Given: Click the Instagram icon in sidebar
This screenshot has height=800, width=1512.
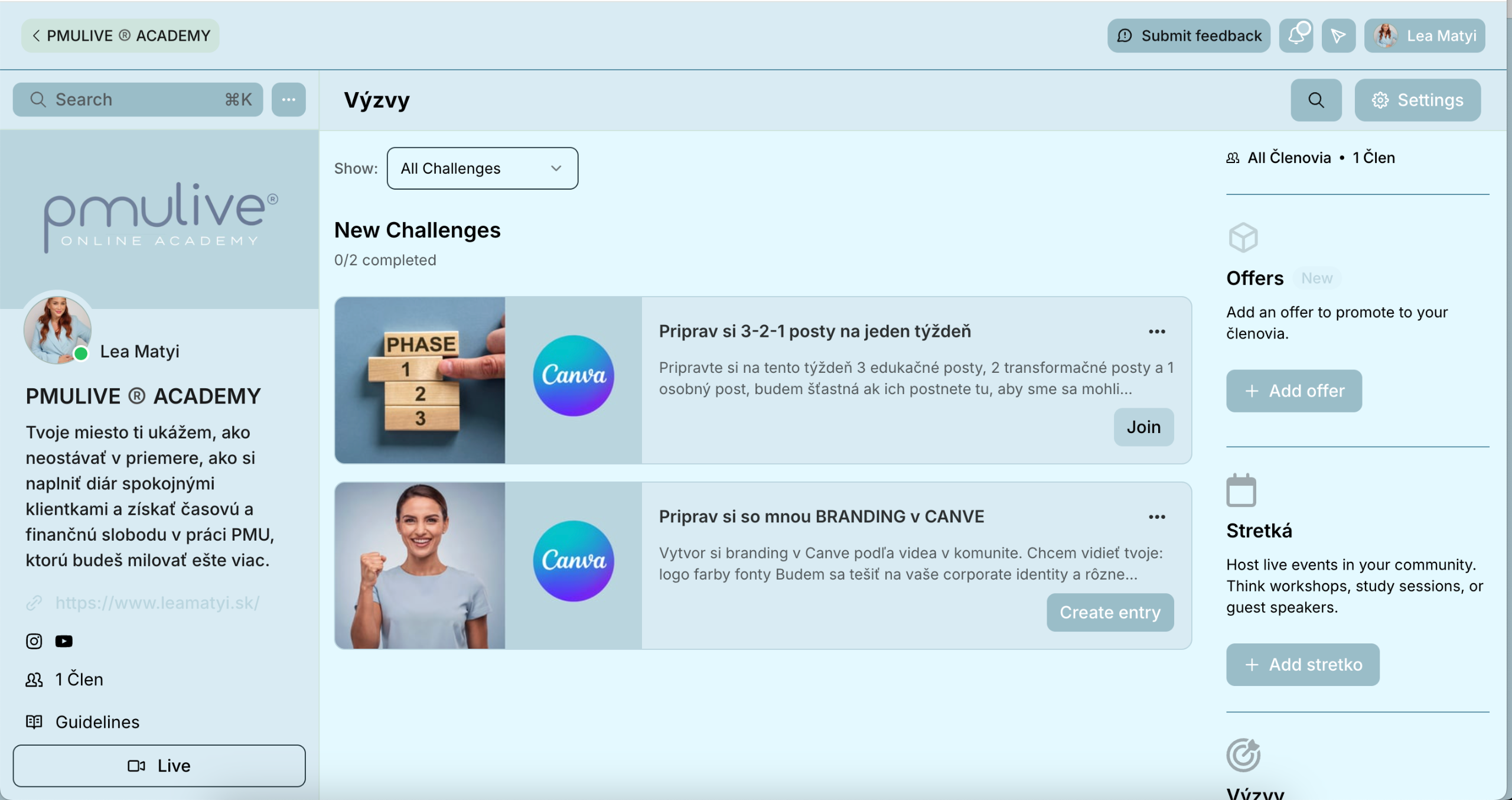Looking at the screenshot, I should (34, 641).
